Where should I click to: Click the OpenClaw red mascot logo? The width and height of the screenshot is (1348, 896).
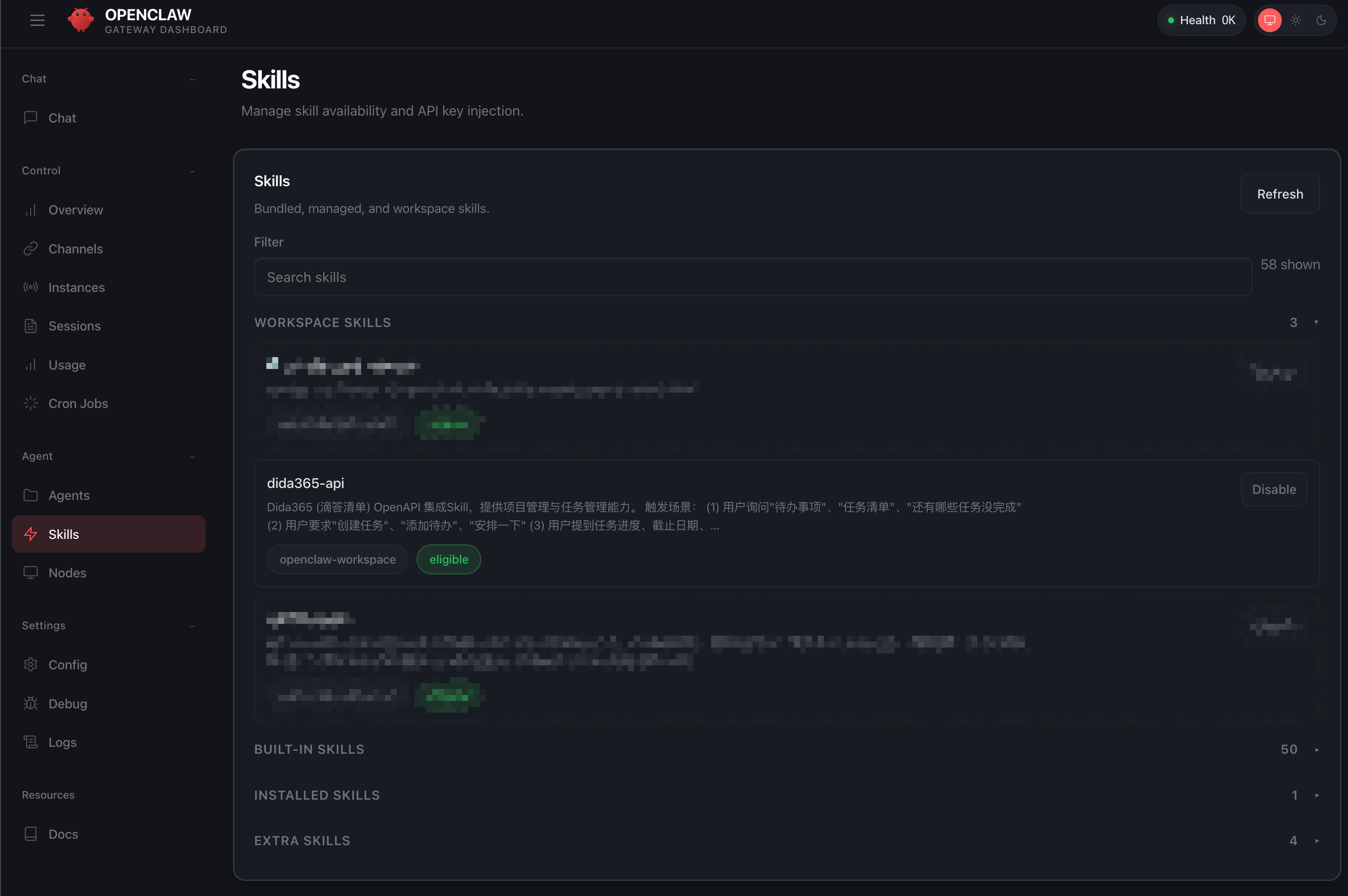81,21
